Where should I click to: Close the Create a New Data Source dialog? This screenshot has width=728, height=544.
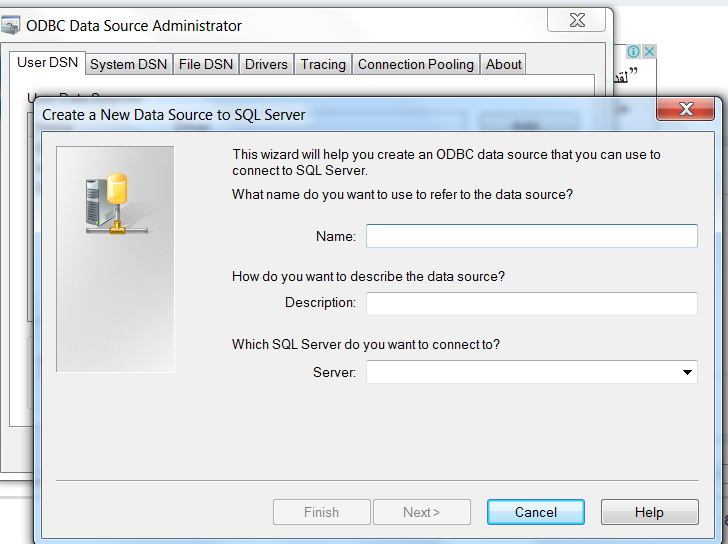point(686,109)
